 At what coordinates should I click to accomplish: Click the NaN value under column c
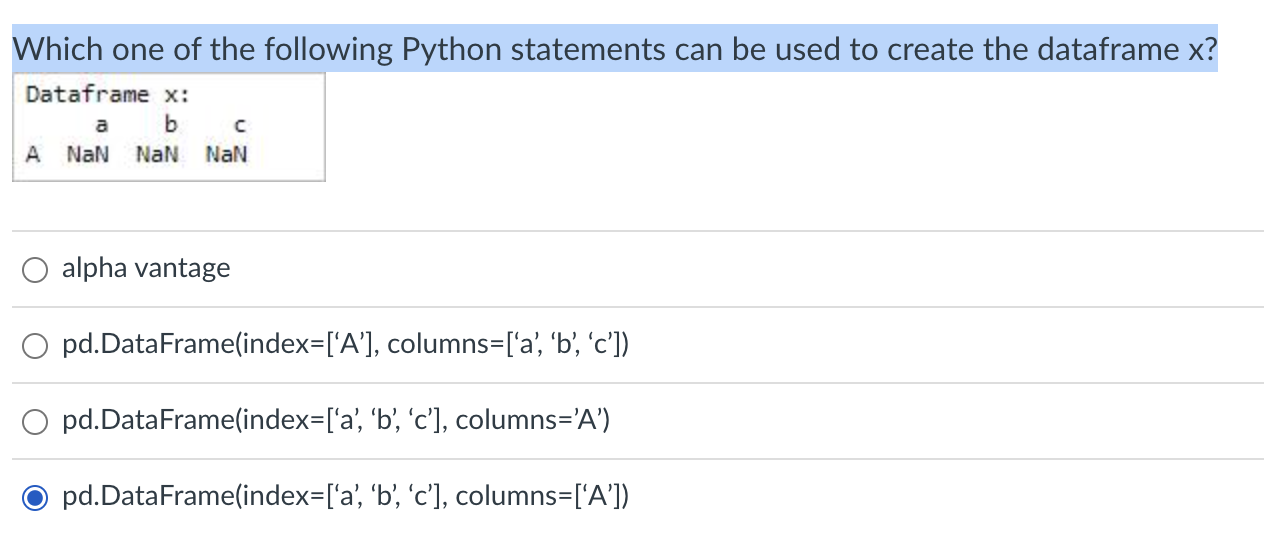(x=226, y=155)
